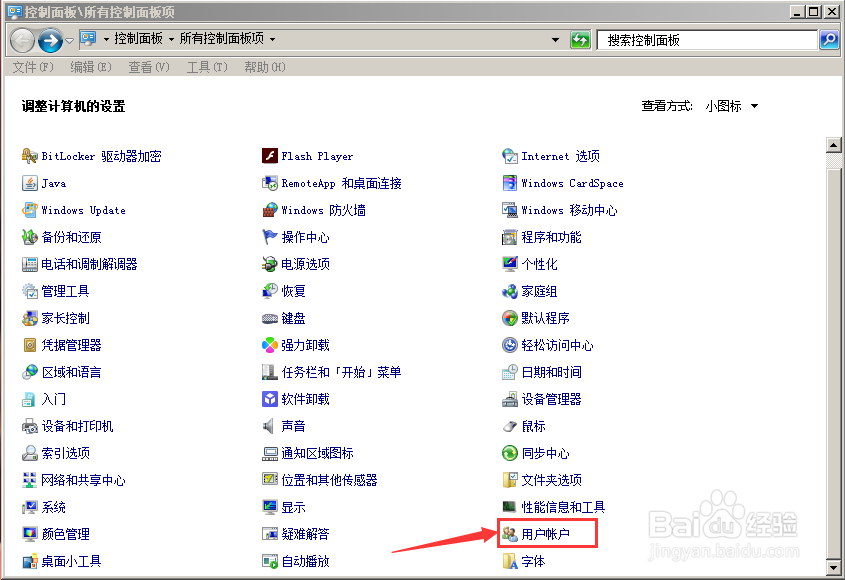The image size is (845, 580).
Task: Click 轻松访问中心 icon
Action: coord(509,346)
